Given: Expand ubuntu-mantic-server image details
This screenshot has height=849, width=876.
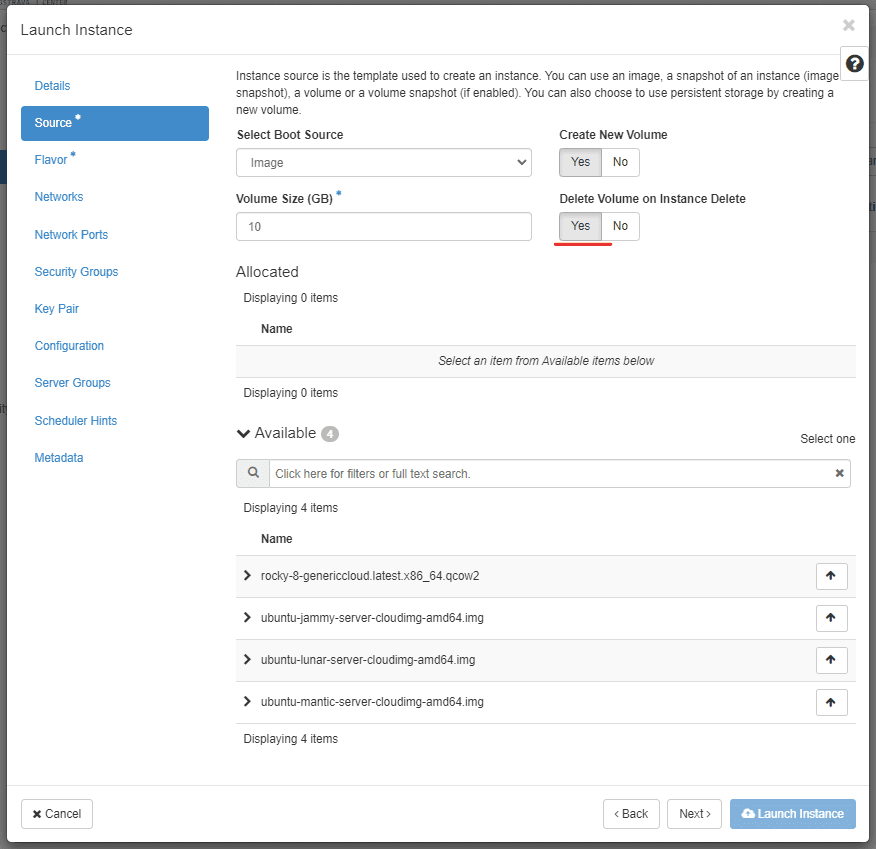Looking at the screenshot, I should 247,702.
